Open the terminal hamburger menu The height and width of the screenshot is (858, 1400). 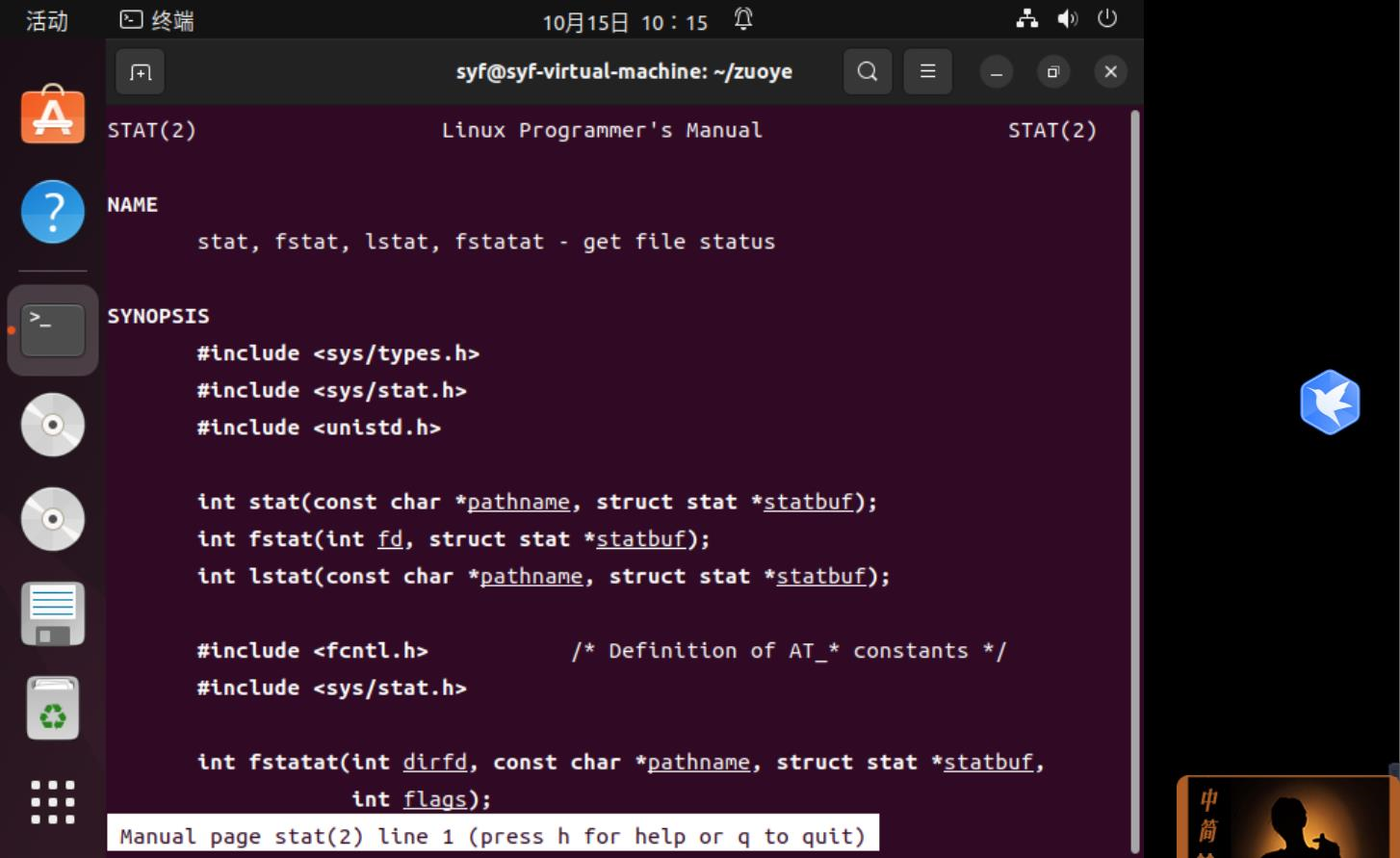coord(927,72)
